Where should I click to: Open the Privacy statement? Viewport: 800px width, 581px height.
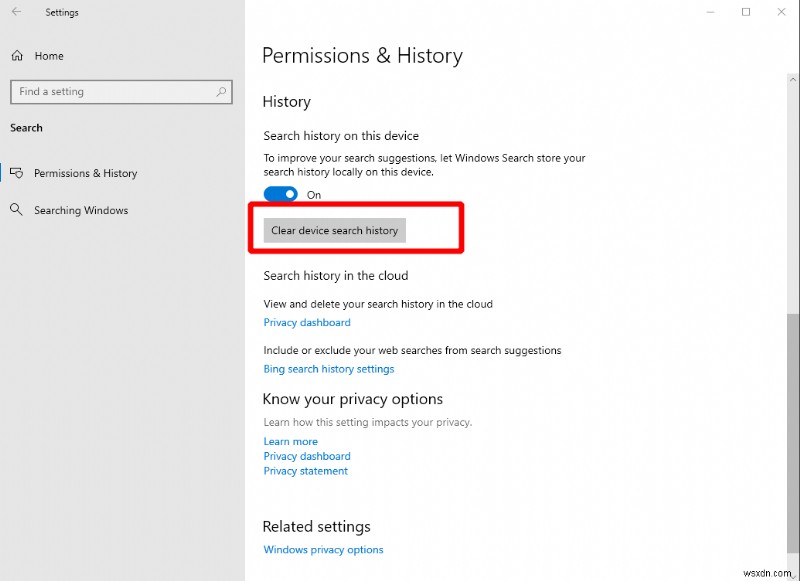305,471
